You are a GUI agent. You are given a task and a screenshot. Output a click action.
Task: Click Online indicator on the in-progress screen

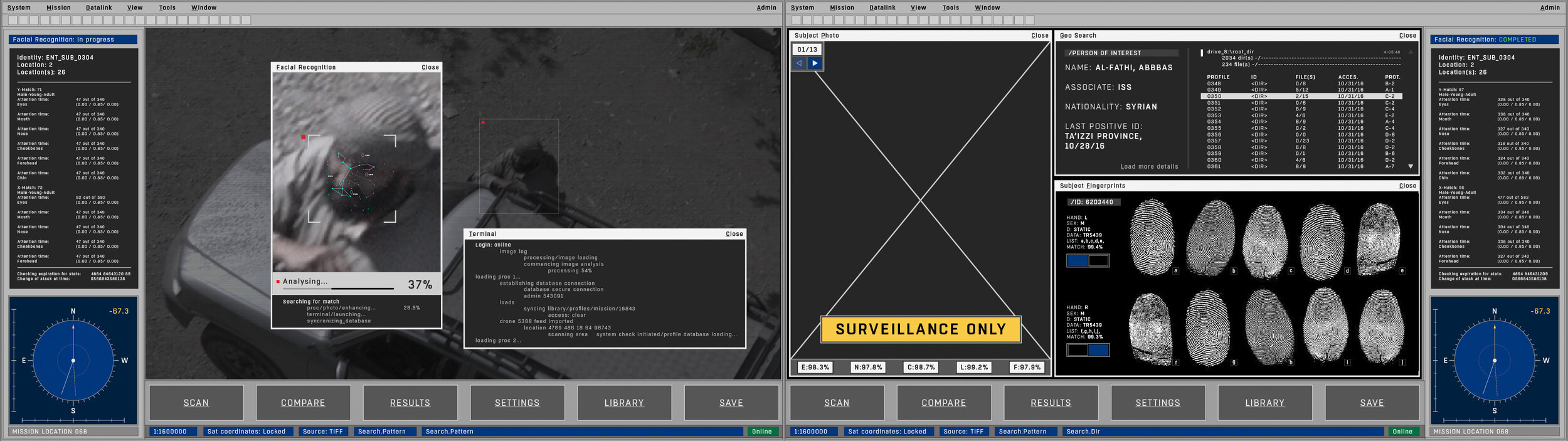click(762, 432)
